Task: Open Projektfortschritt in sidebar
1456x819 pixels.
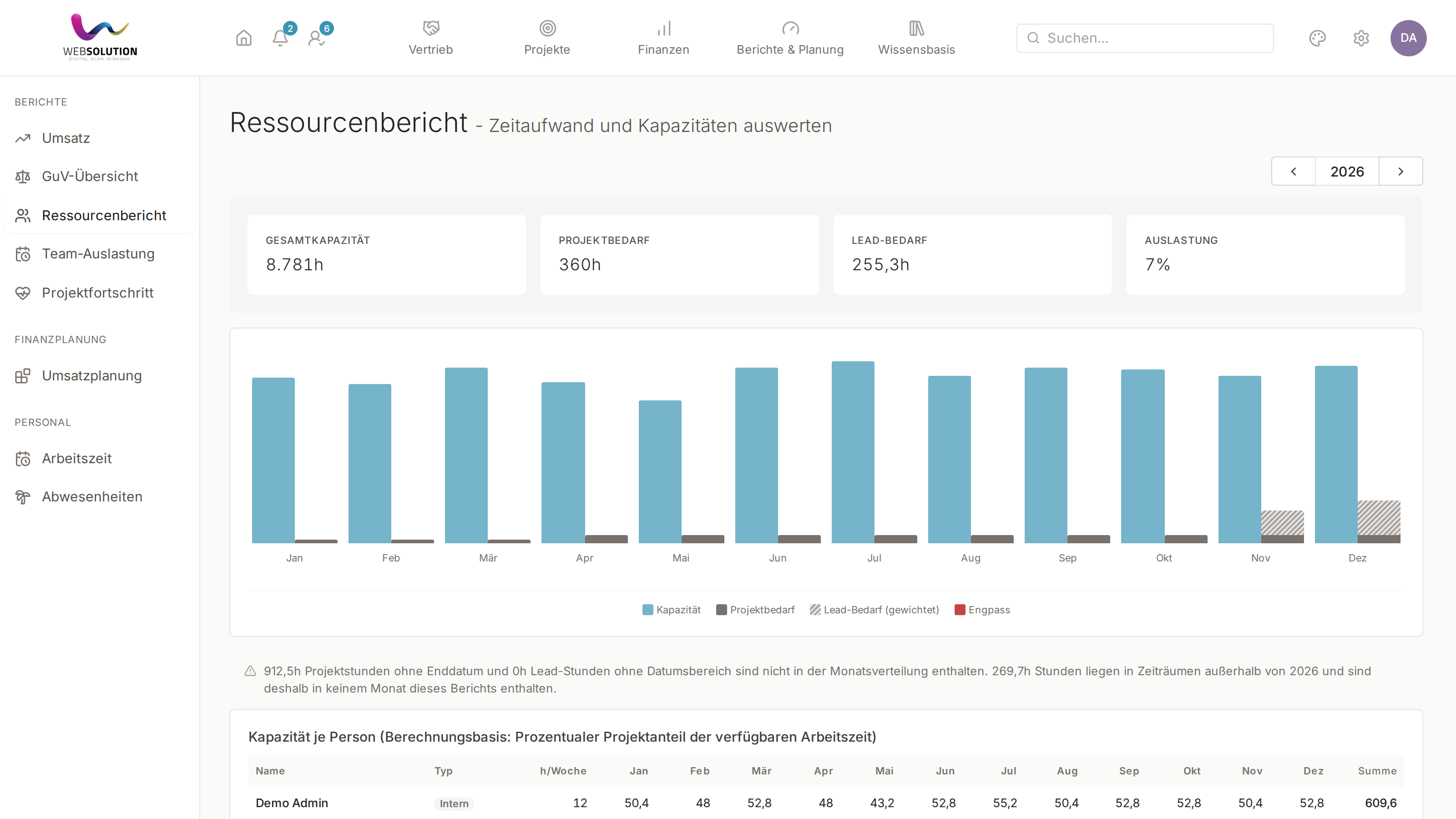Action: (x=100, y=293)
